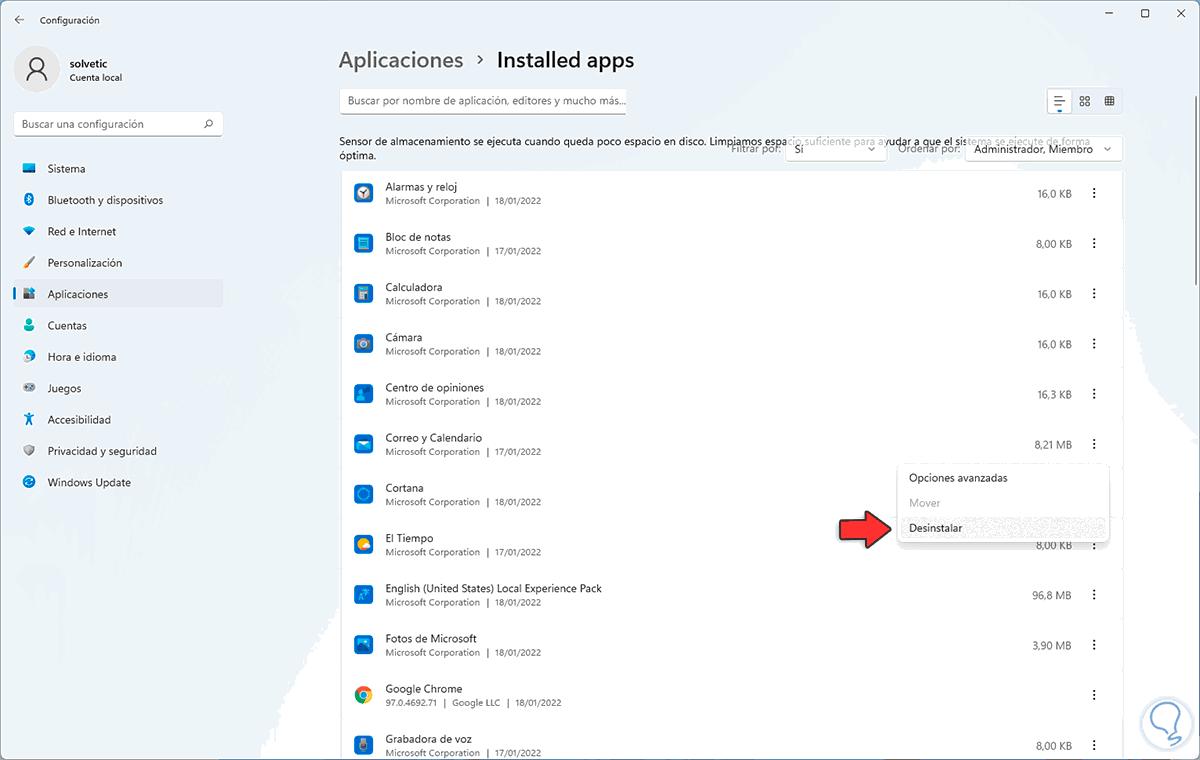
Task: Open Windows Update in sidebar
Action: [89, 483]
